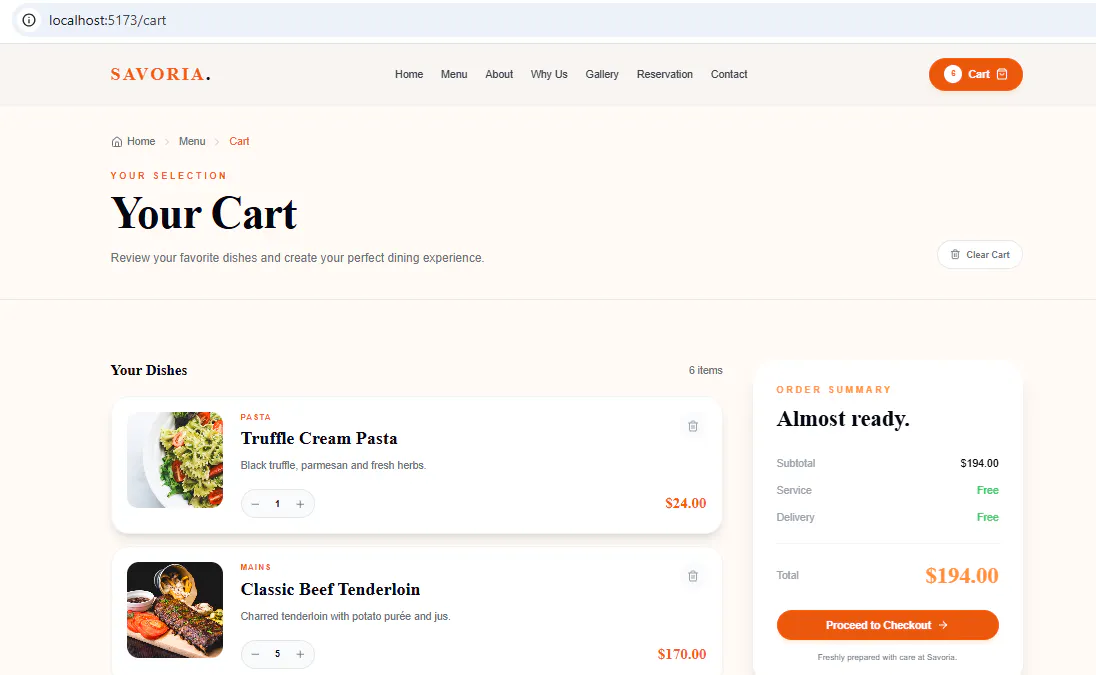Click the MAINS category label
The height and width of the screenshot is (675, 1096).
point(255,567)
